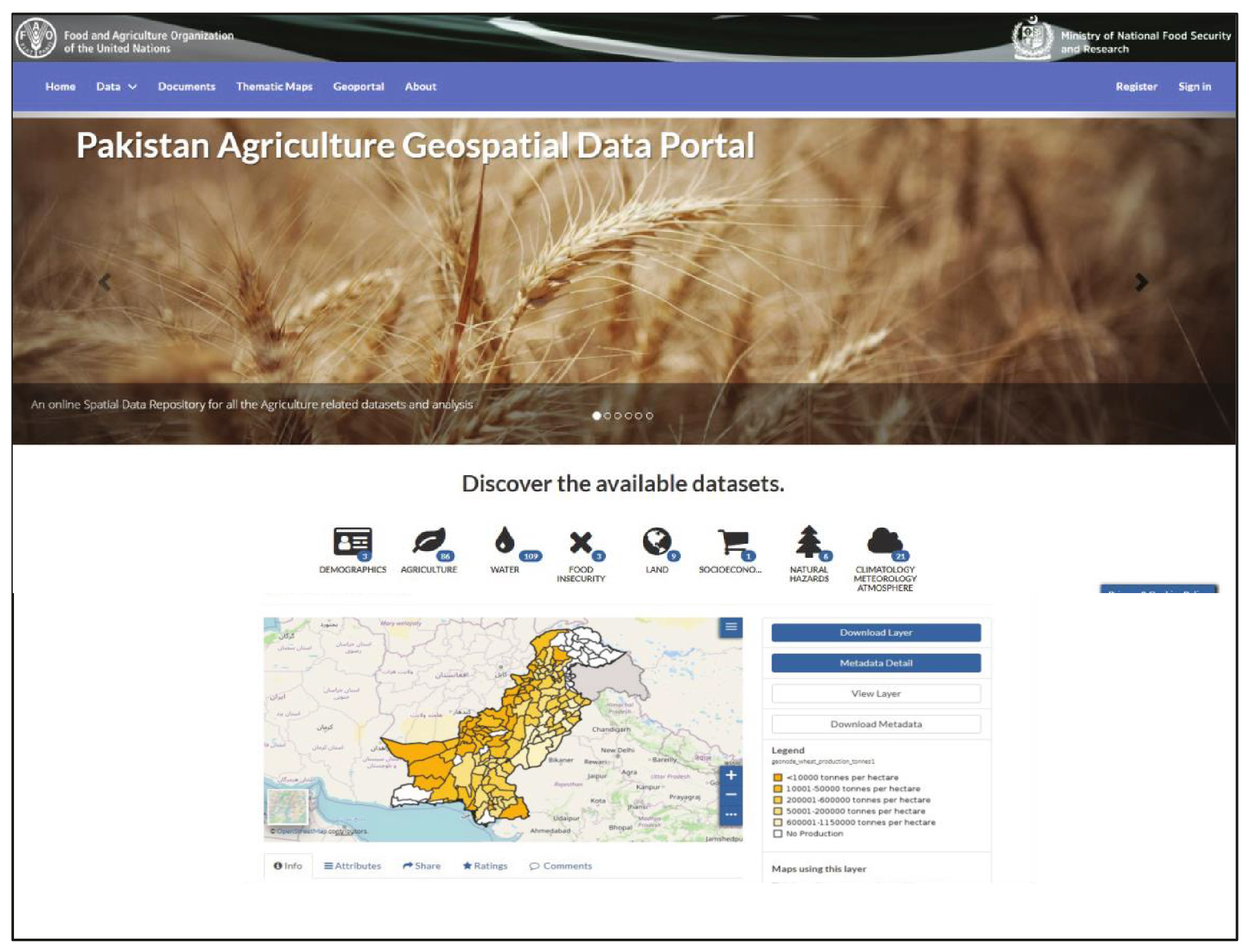The image size is (1252, 952).
Task: Select the third carousel indicator dot
Action: pos(617,415)
